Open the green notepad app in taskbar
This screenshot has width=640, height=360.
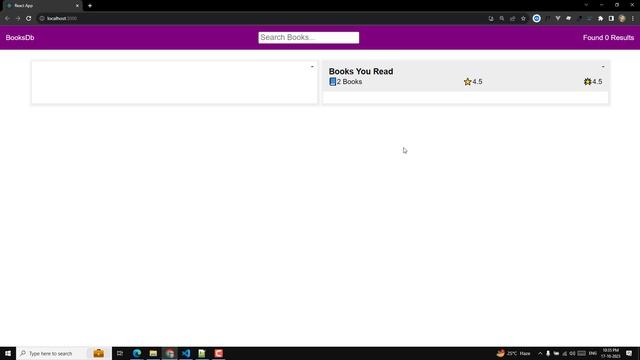click(x=202, y=353)
